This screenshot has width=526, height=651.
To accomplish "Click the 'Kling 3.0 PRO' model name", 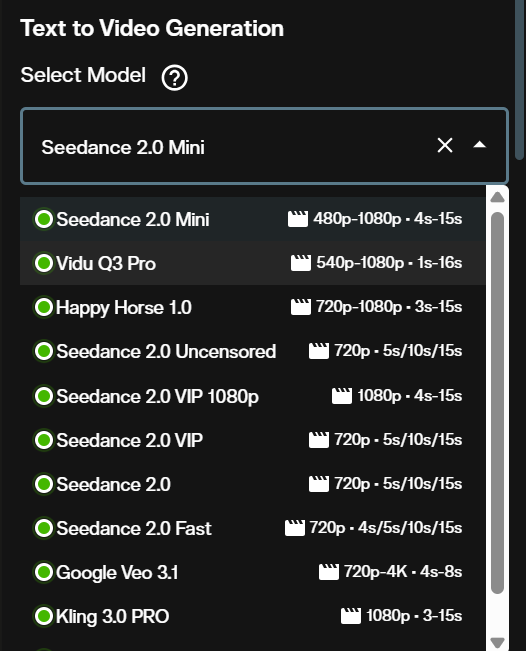I will click(113, 616).
